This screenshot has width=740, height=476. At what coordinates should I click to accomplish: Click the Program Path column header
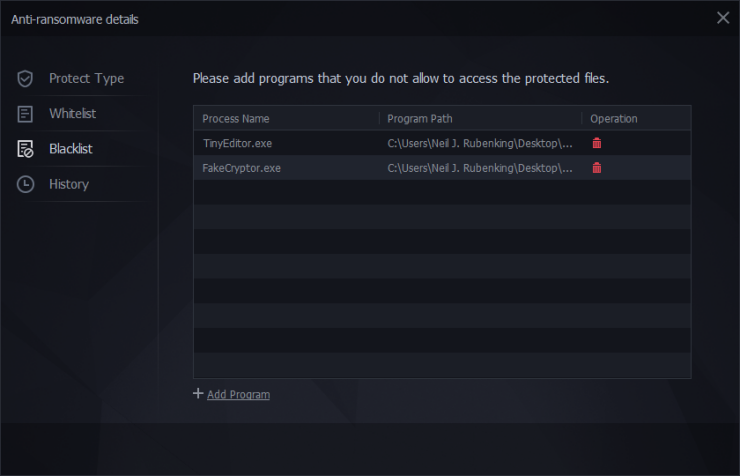[x=420, y=119]
